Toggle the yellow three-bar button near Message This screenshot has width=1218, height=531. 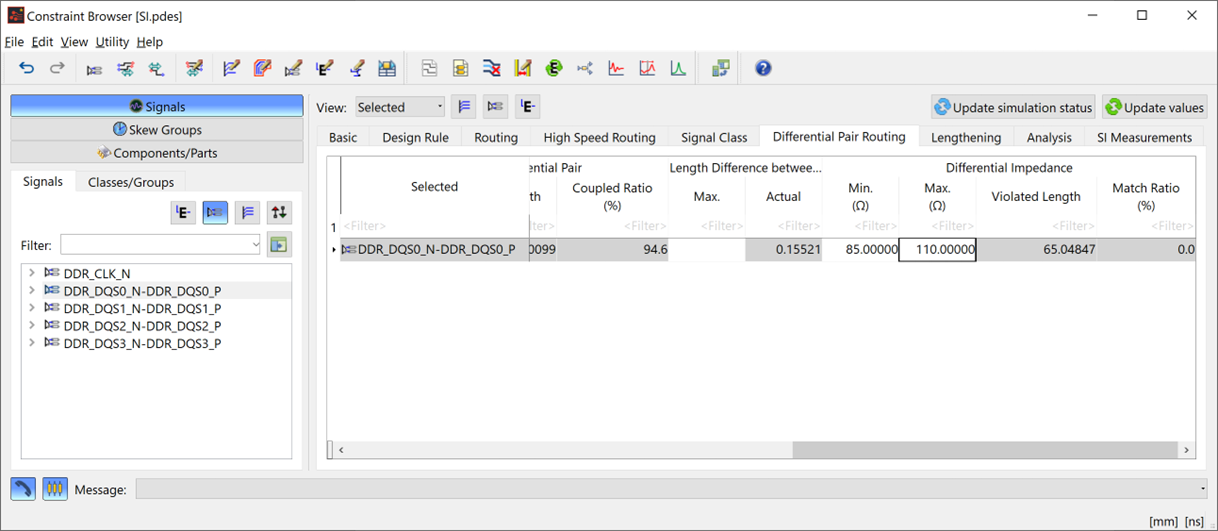[55, 489]
